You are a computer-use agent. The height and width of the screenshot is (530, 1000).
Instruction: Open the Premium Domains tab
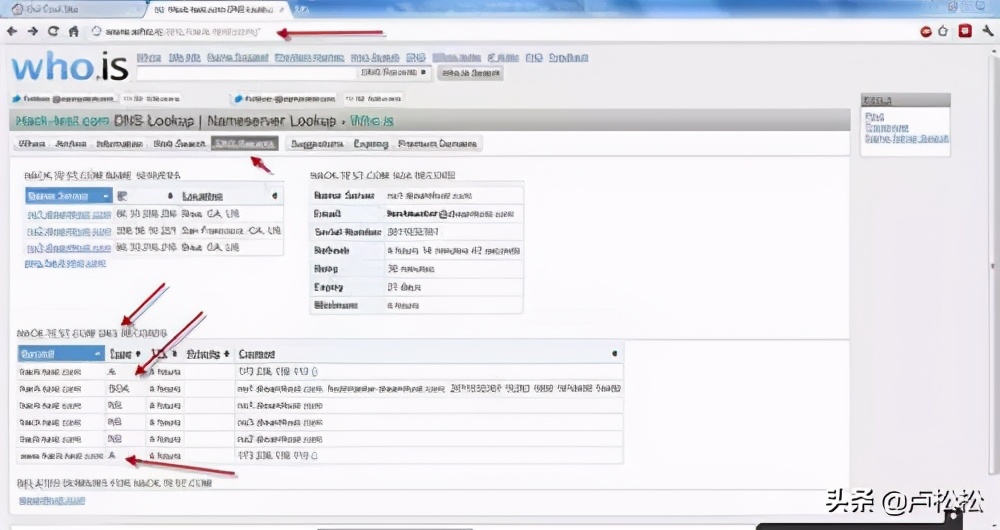[x=438, y=144]
